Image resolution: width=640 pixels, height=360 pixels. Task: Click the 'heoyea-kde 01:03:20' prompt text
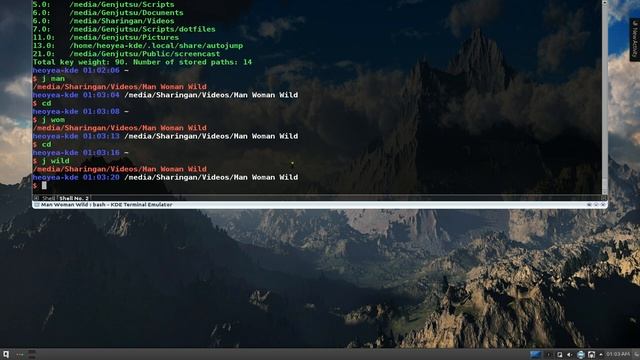pos(76,177)
